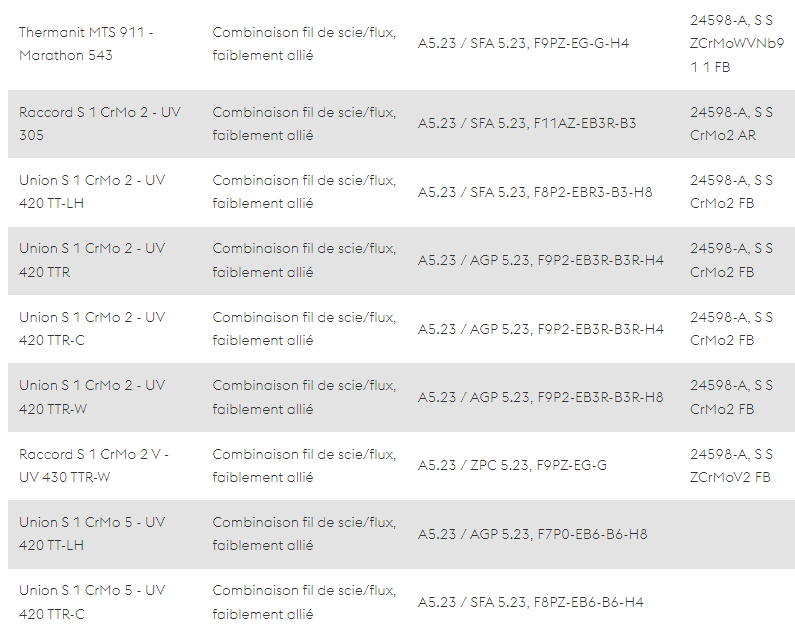Select the Union S 1 CrMo 5 - UV 420 TT-LH product

pos(92,534)
